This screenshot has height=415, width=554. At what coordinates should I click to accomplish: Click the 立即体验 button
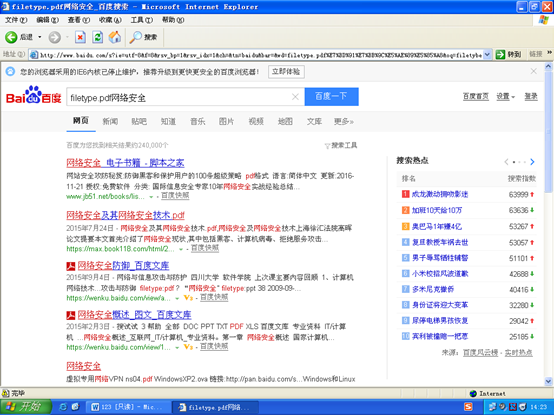tap(286, 72)
